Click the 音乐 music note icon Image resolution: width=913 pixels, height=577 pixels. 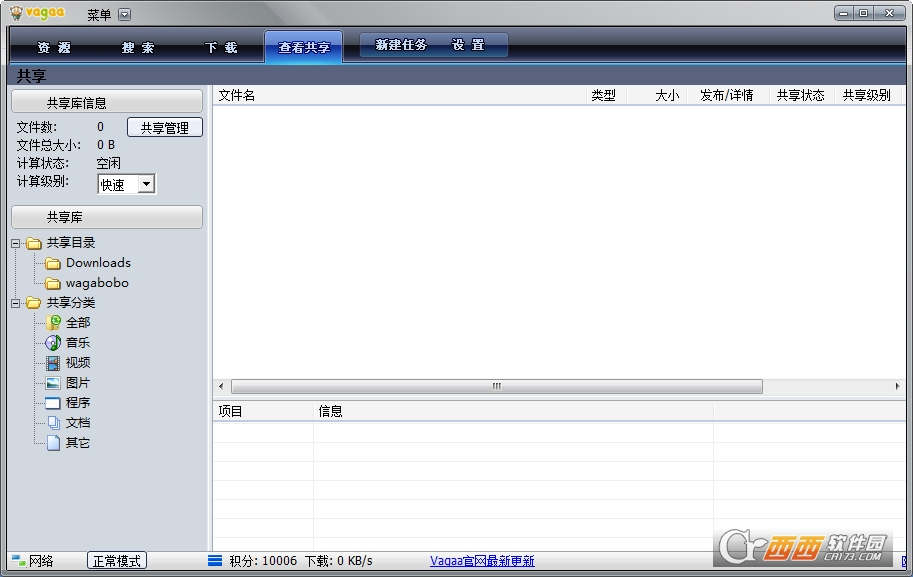53,342
